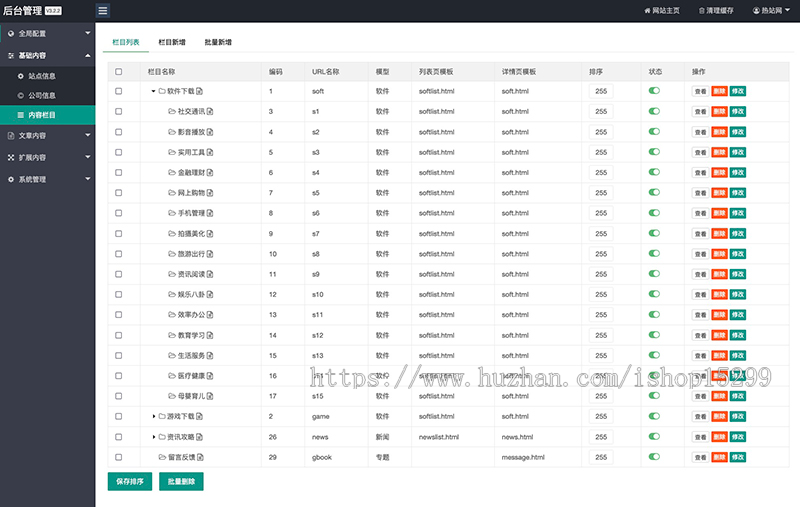Collapse the 软件下载 tree node arrow
This screenshot has height=507, width=800.
153,91
